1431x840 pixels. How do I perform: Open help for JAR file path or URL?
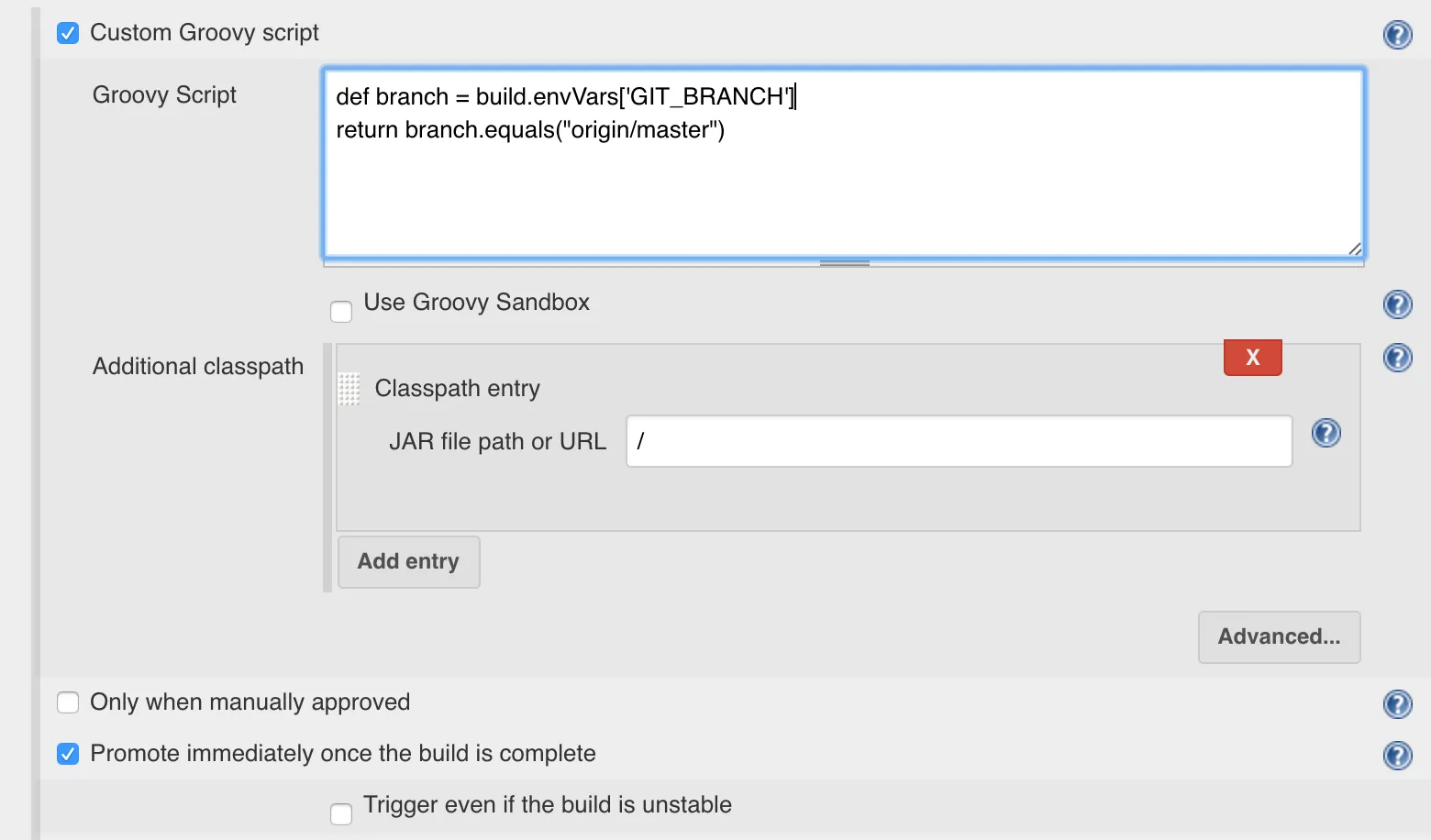(x=1326, y=433)
